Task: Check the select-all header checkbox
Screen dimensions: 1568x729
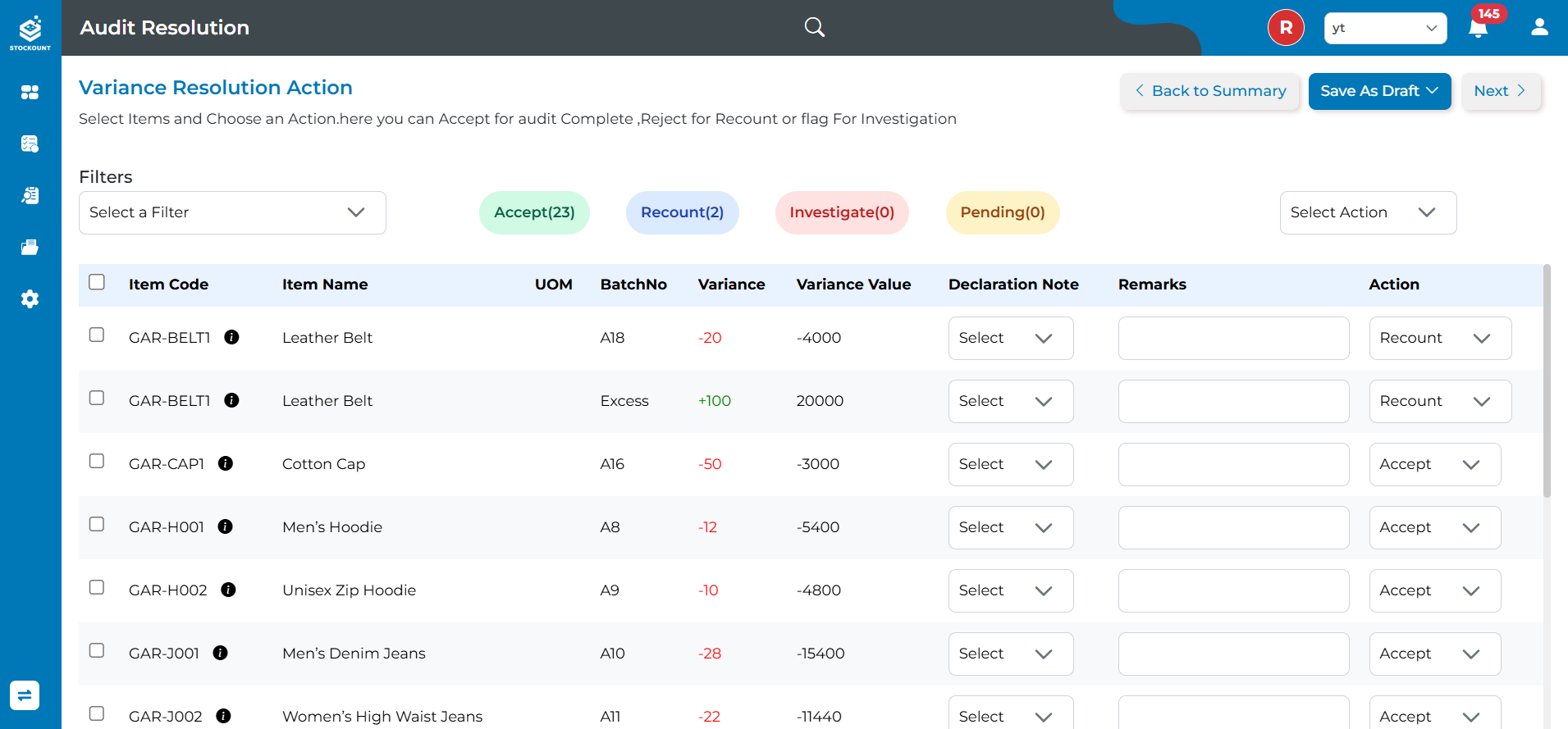Action: pos(97,282)
